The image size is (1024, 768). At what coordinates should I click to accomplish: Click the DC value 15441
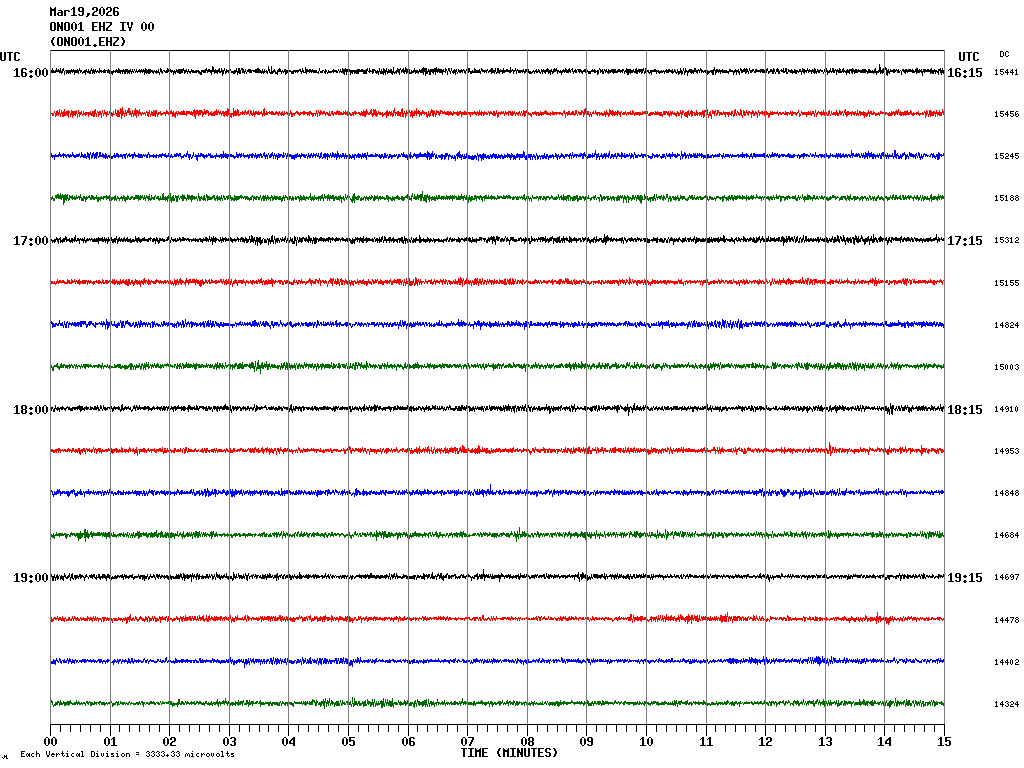coord(1006,73)
